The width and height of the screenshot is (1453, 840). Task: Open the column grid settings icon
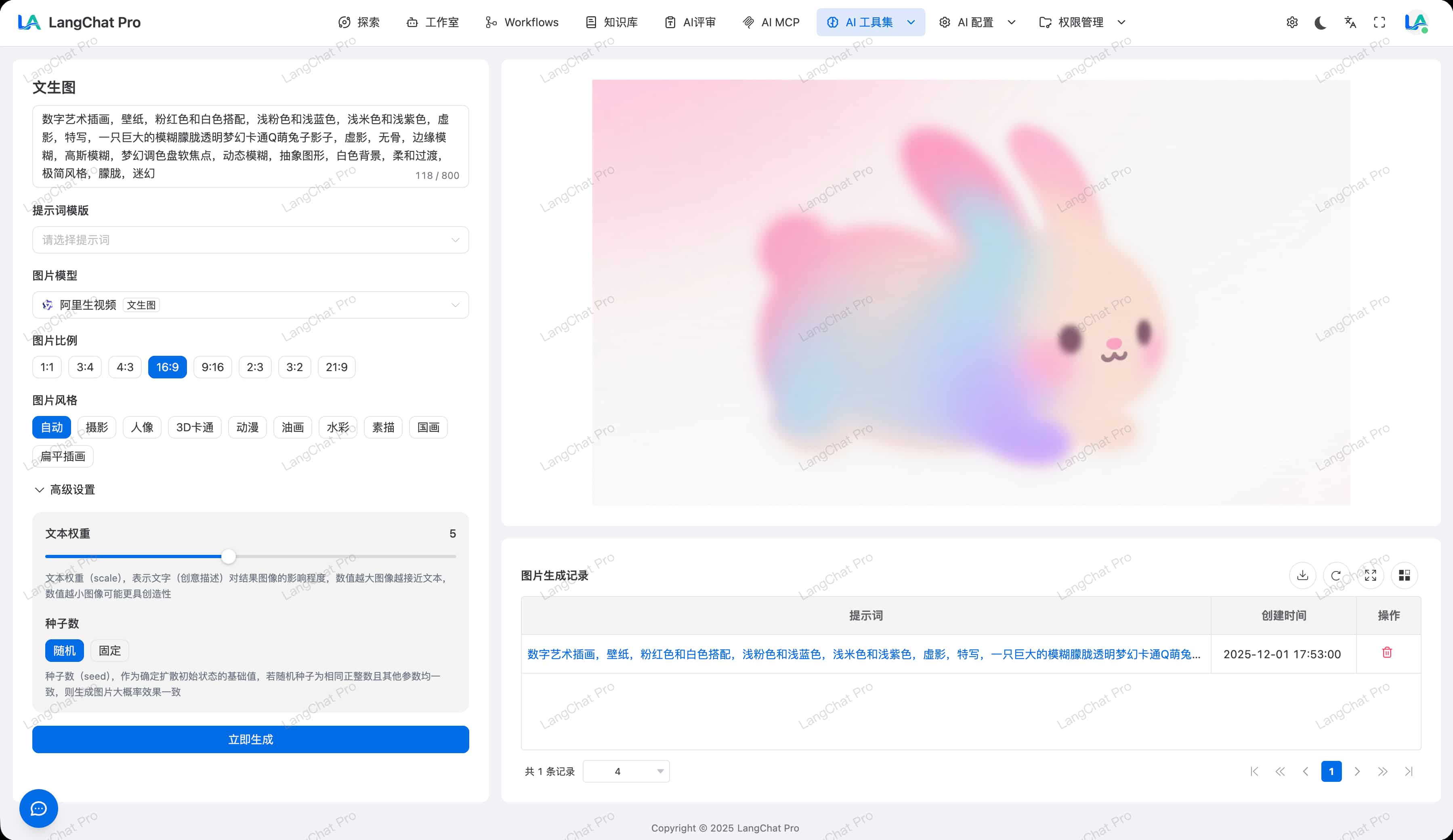pos(1404,575)
